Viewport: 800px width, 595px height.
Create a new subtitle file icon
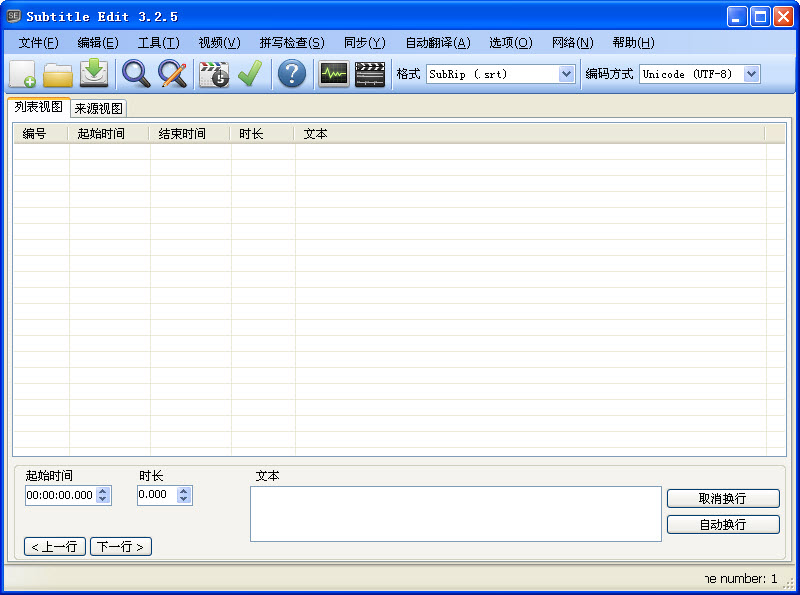click(22, 75)
